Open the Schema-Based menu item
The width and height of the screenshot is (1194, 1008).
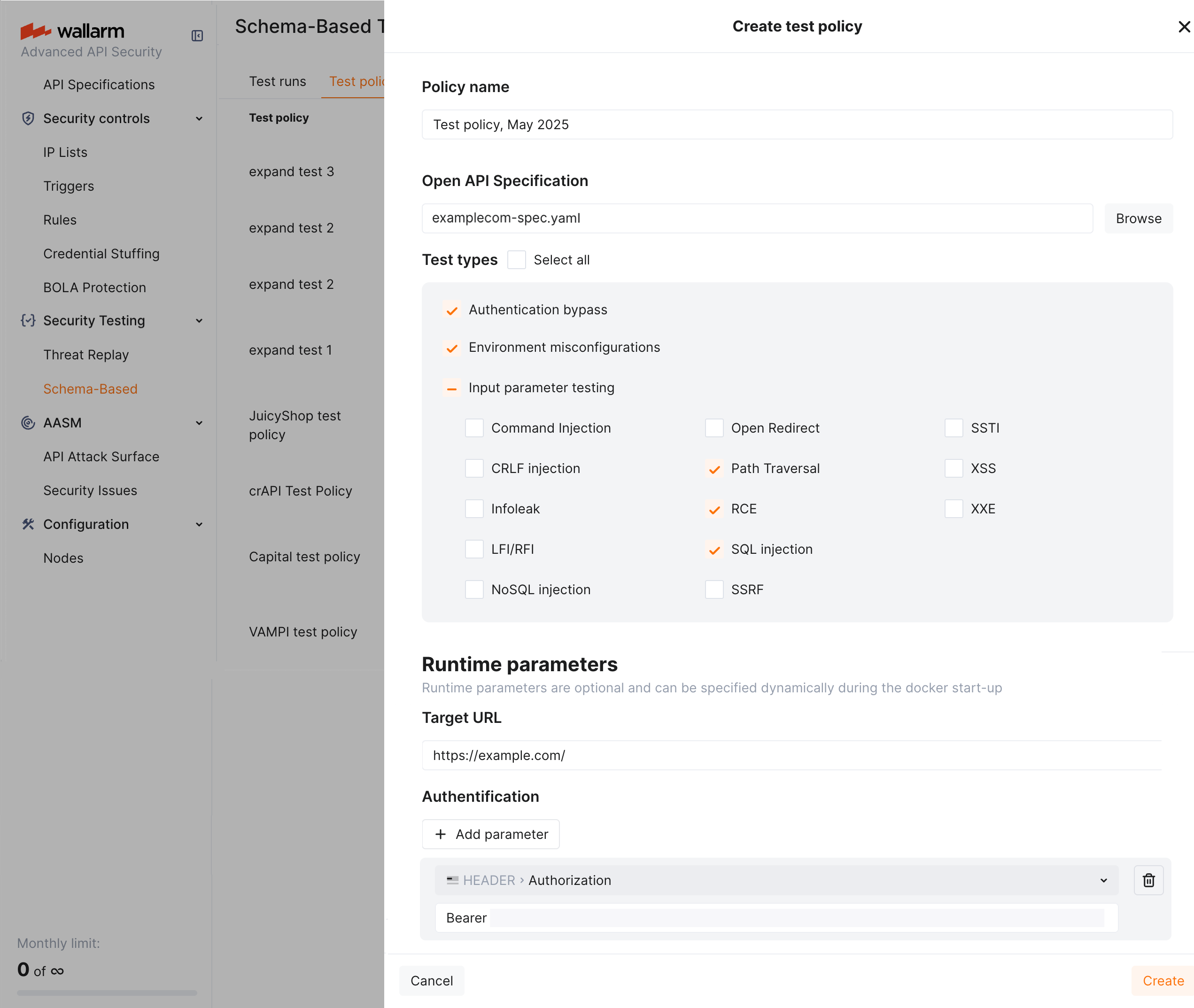tap(91, 388)
